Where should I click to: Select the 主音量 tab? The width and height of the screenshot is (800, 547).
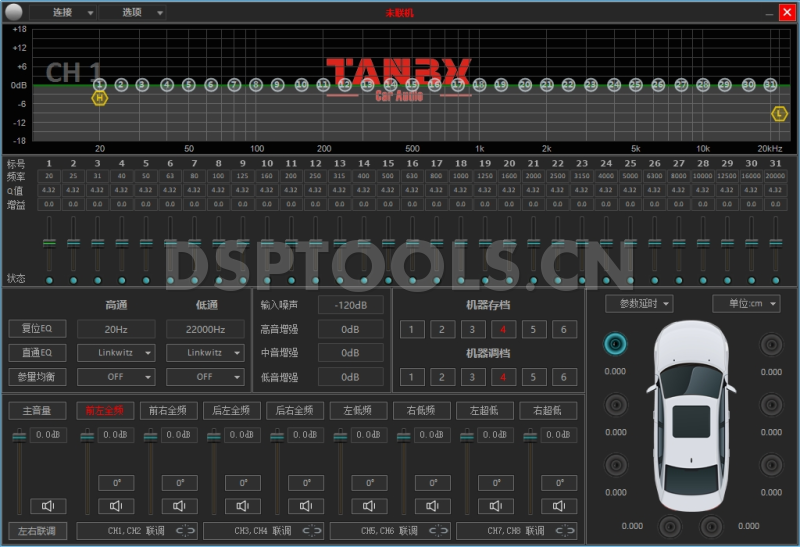[37, 410]
